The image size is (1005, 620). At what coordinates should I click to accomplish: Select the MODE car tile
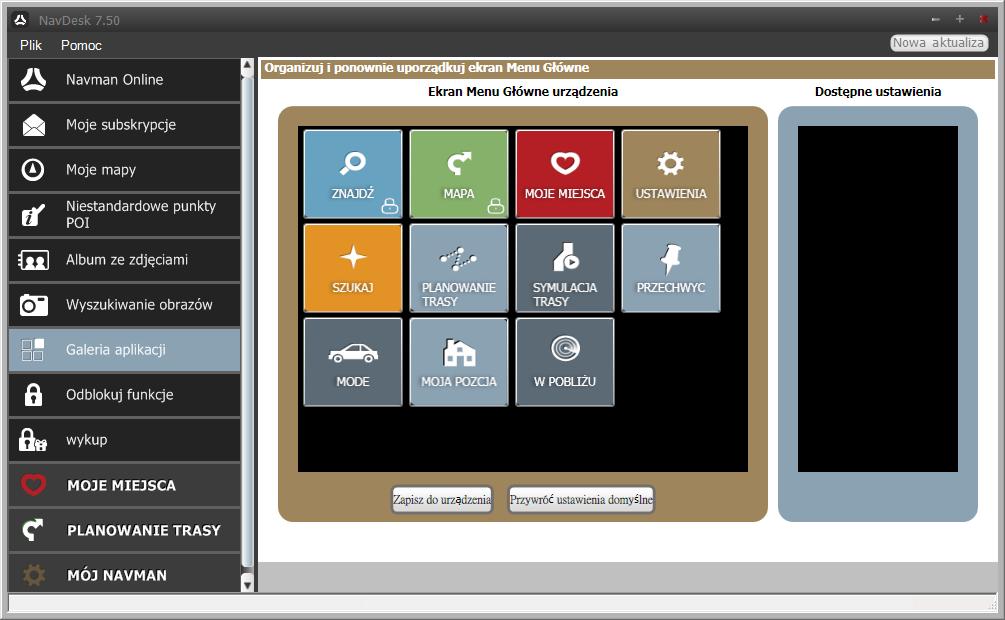pyautogui.click(x=353, y=362)
